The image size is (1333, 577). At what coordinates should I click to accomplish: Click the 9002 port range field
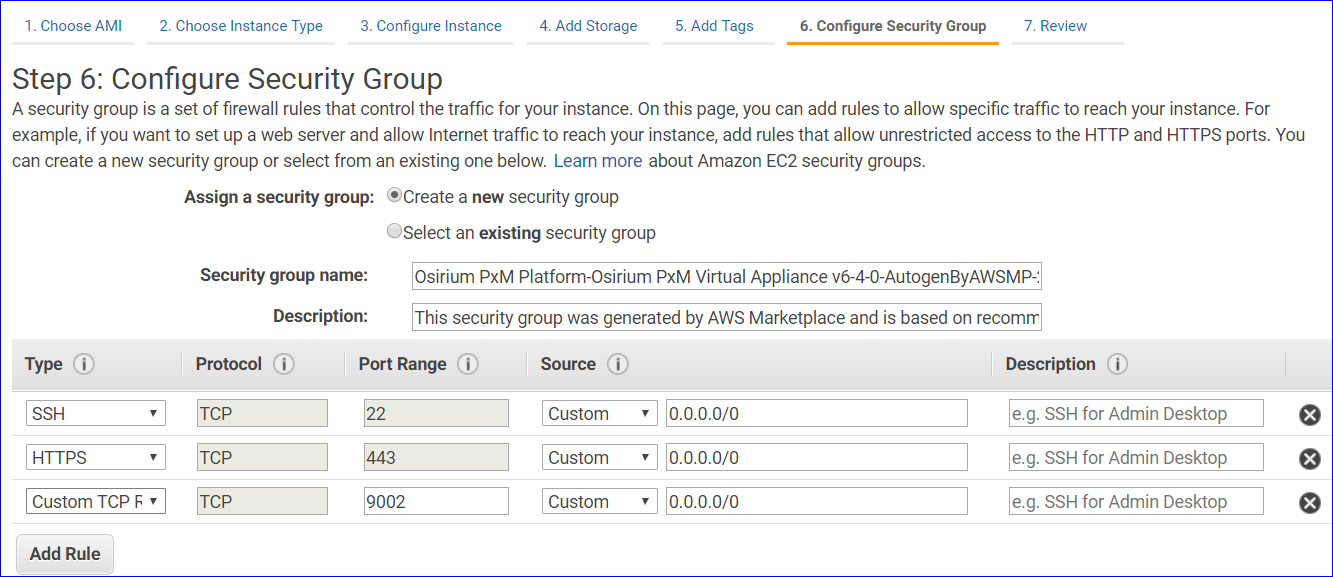pos(436,502)
